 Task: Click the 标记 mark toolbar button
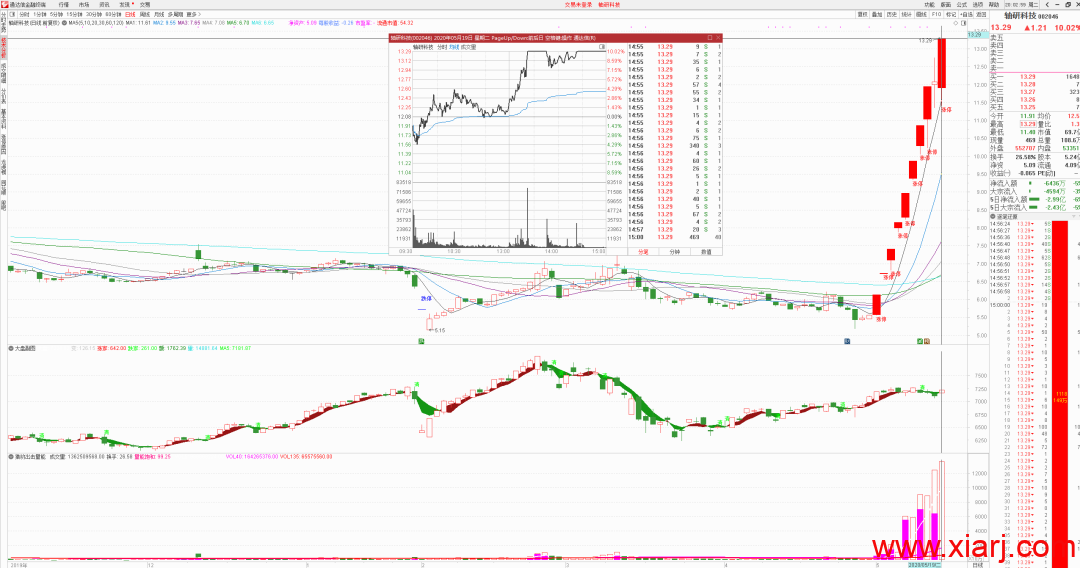pyautogui.click(x=951, y=14)
